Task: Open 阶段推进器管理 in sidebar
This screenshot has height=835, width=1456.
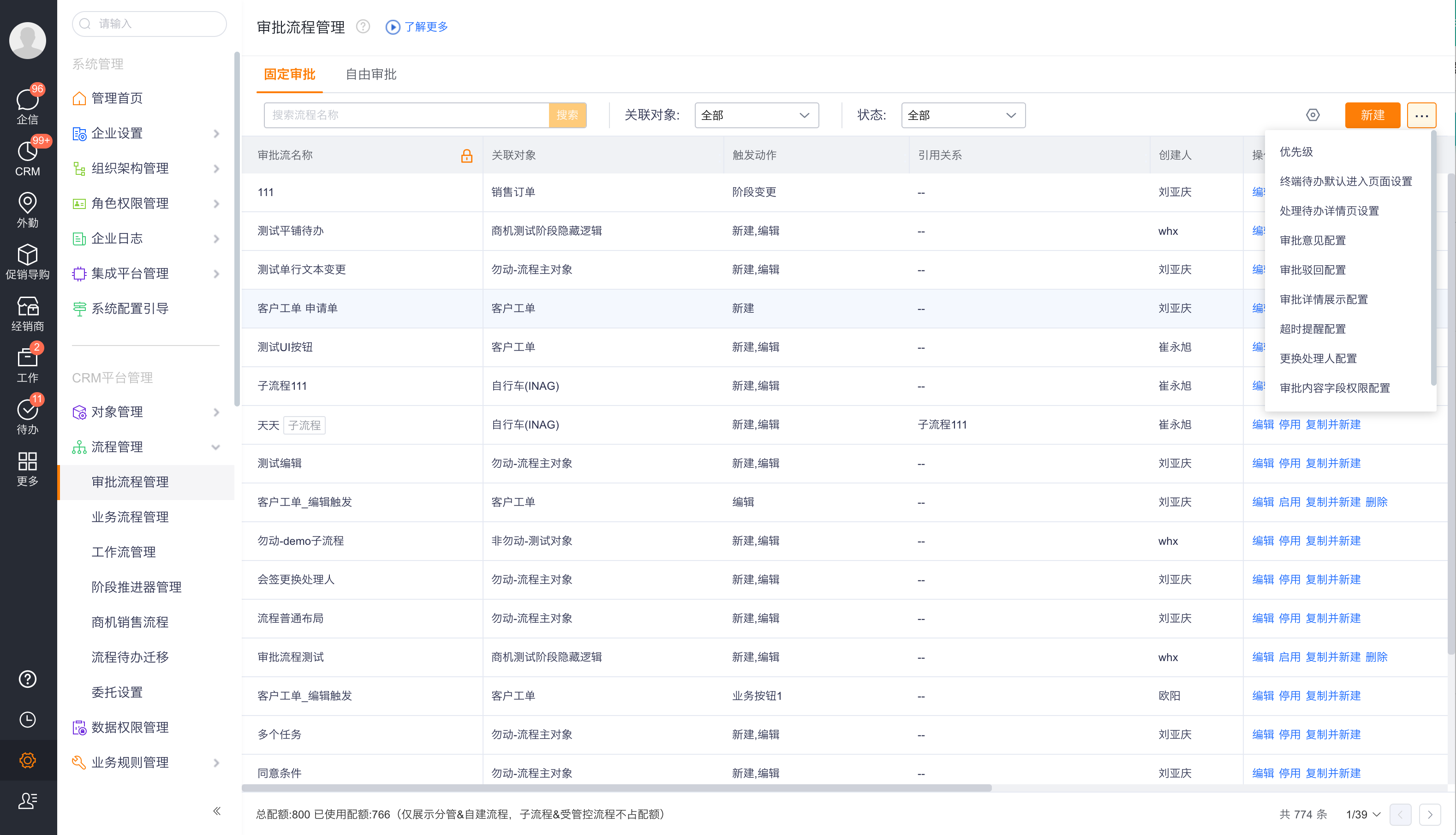Action: click(x=136, y=587)
